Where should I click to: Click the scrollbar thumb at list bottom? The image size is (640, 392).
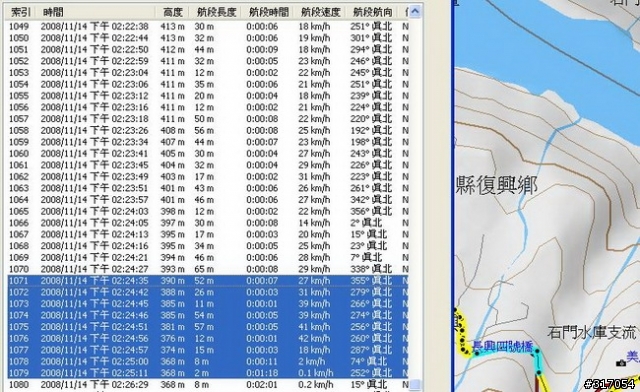point(415,385)
